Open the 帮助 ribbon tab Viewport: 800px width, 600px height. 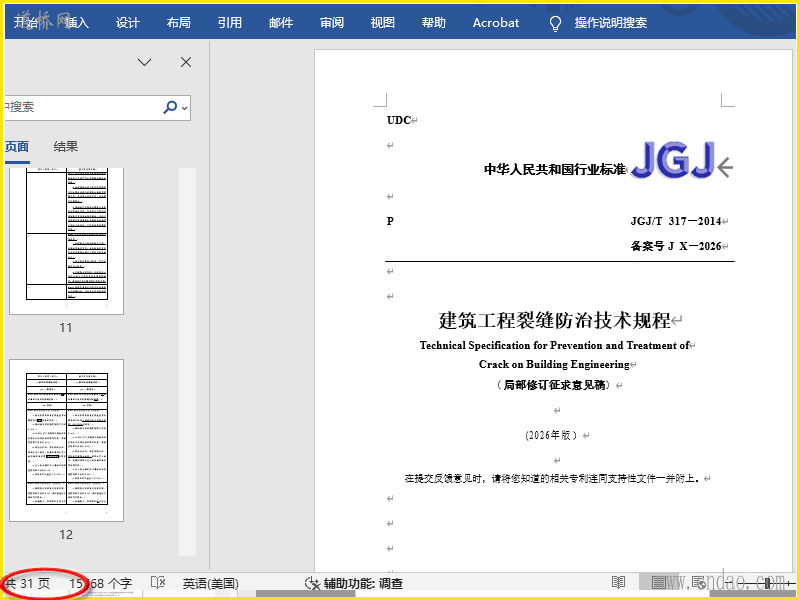tap(434, 22)
